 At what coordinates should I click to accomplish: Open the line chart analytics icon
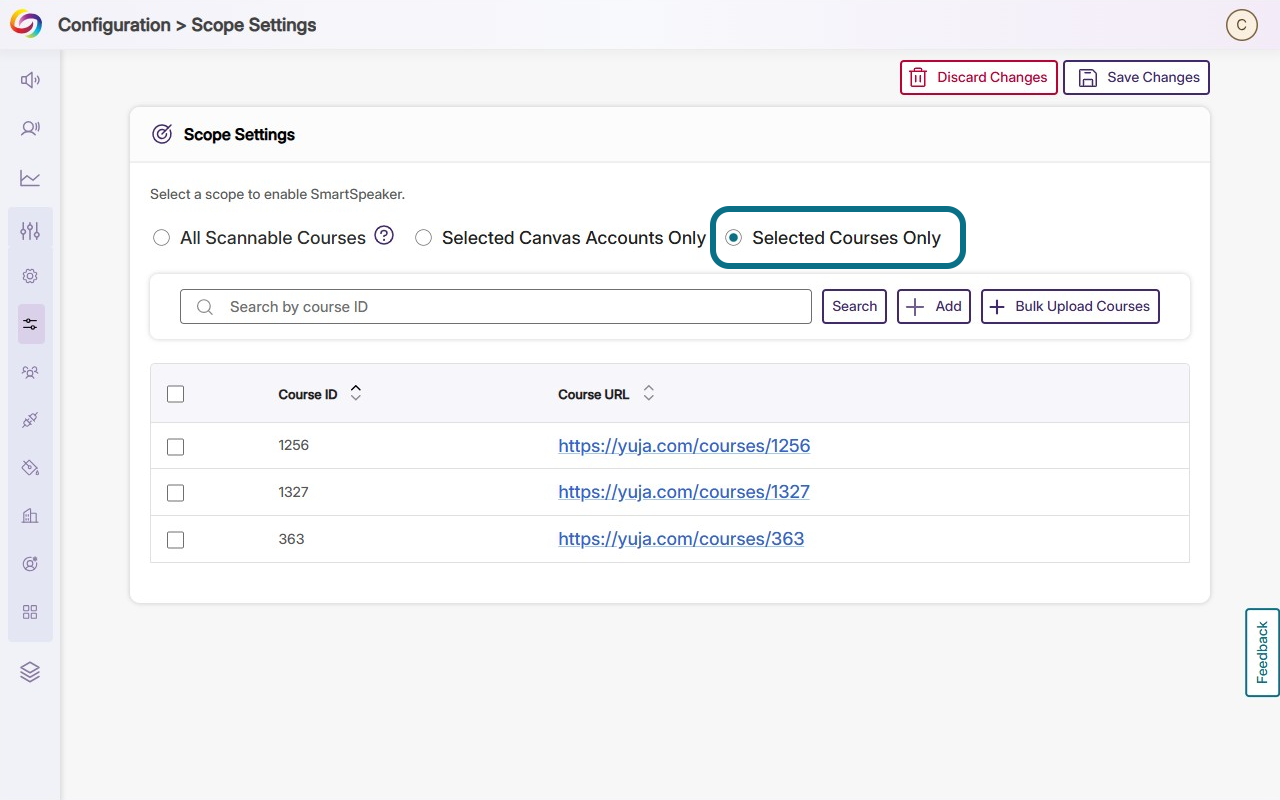[x=30, y=178]
